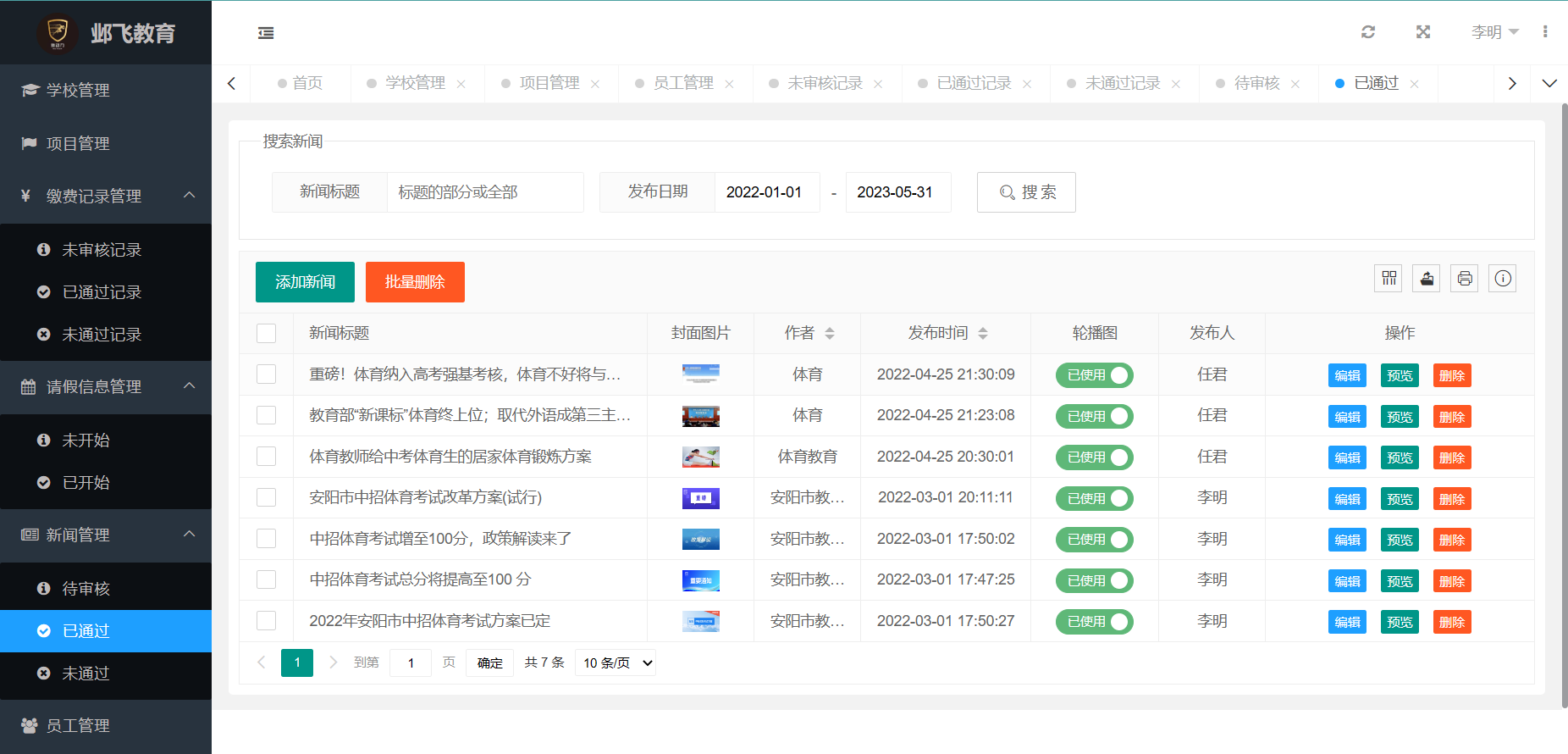This screenshot has height=754, width=1568.
Task: Open sidebar item 未通过记录
Action: 106,335
